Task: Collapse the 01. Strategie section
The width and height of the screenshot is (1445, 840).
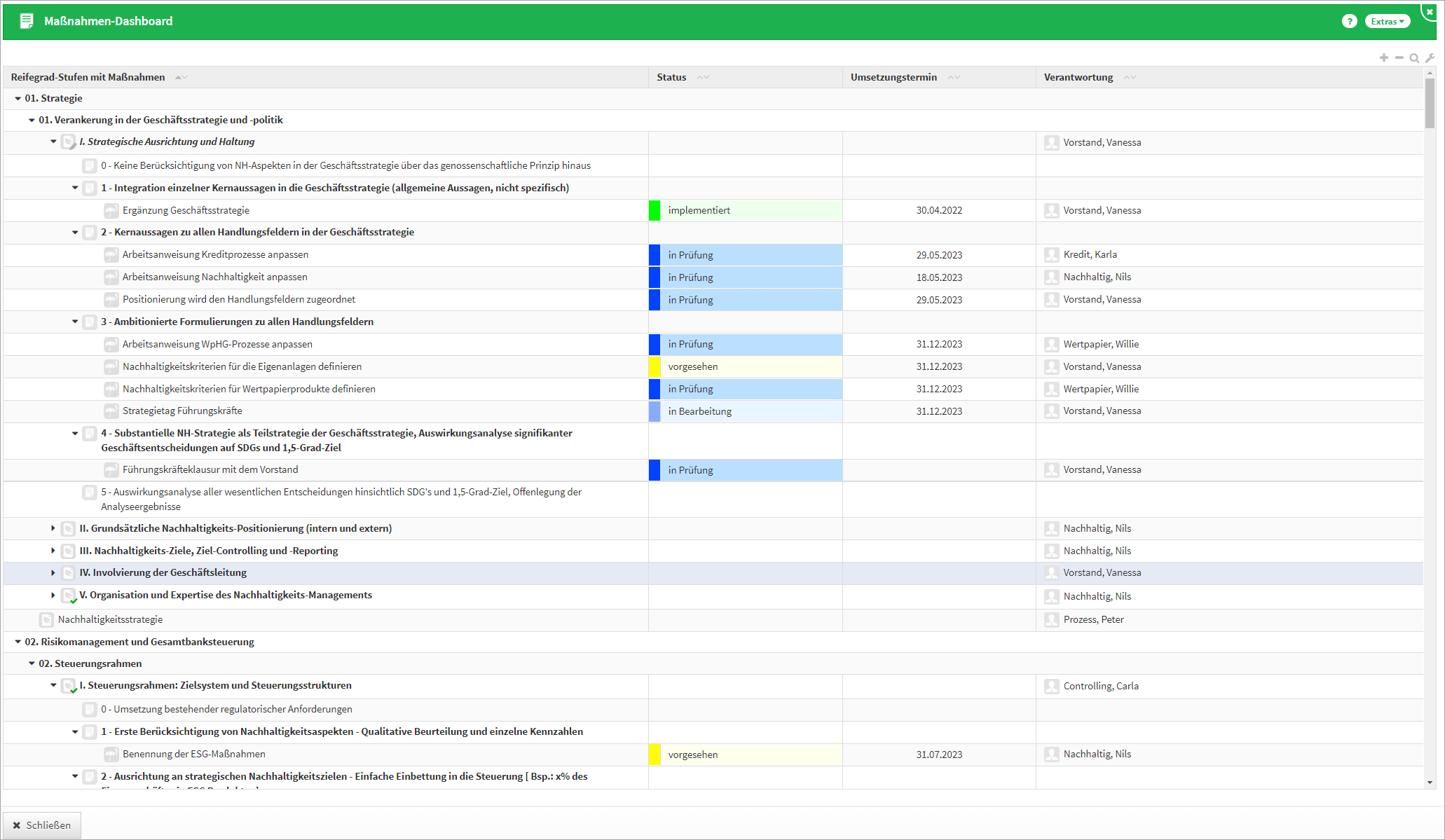Action: (x=18, y=99)
